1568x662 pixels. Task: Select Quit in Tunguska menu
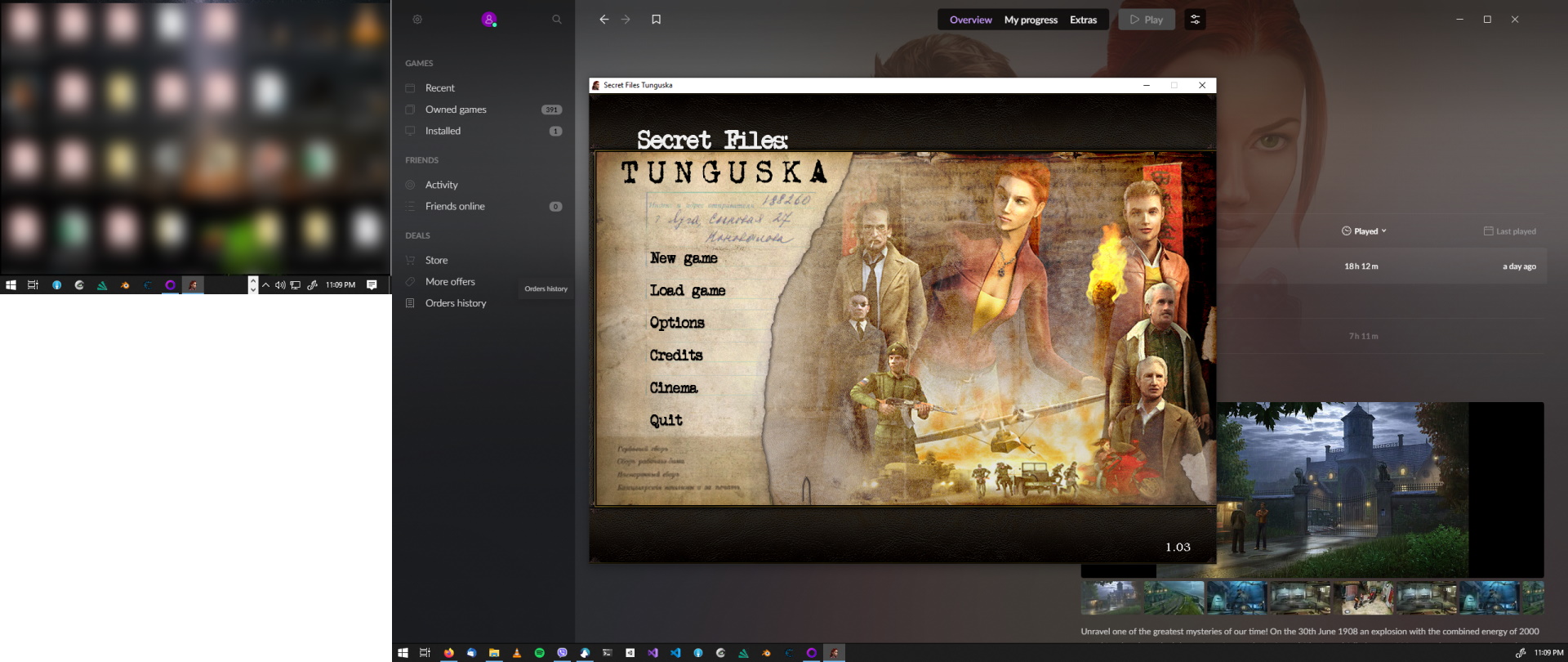pyautogui.click(x=666, y=420)
